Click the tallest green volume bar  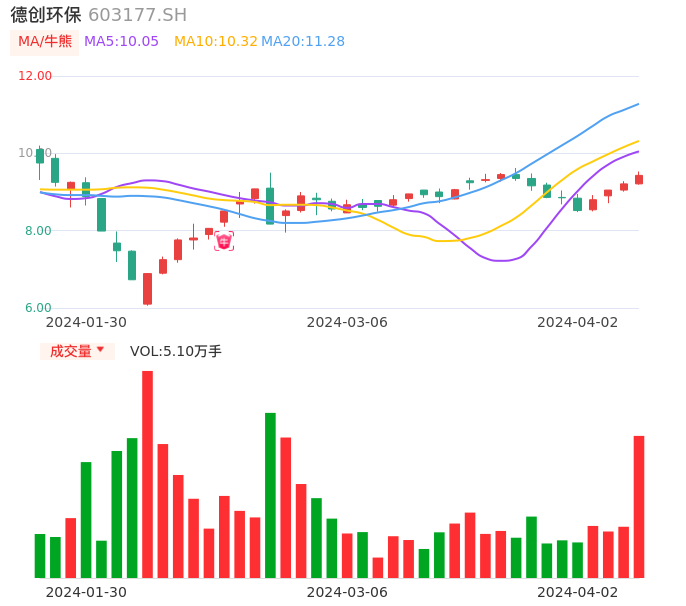tap(270, 495)
